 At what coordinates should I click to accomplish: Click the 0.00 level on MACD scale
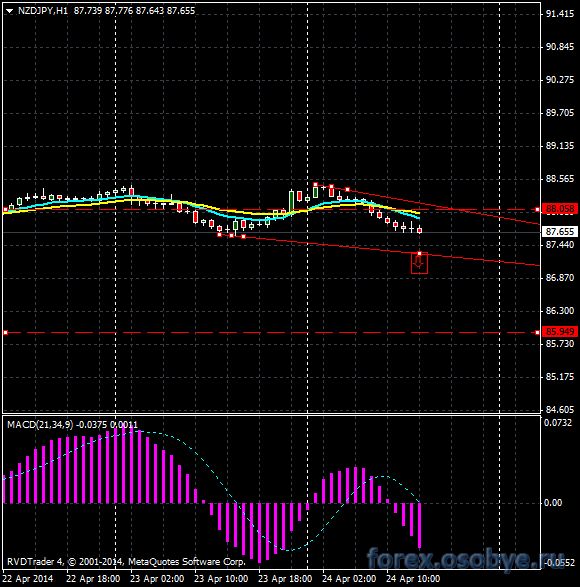tap(553, 503)
